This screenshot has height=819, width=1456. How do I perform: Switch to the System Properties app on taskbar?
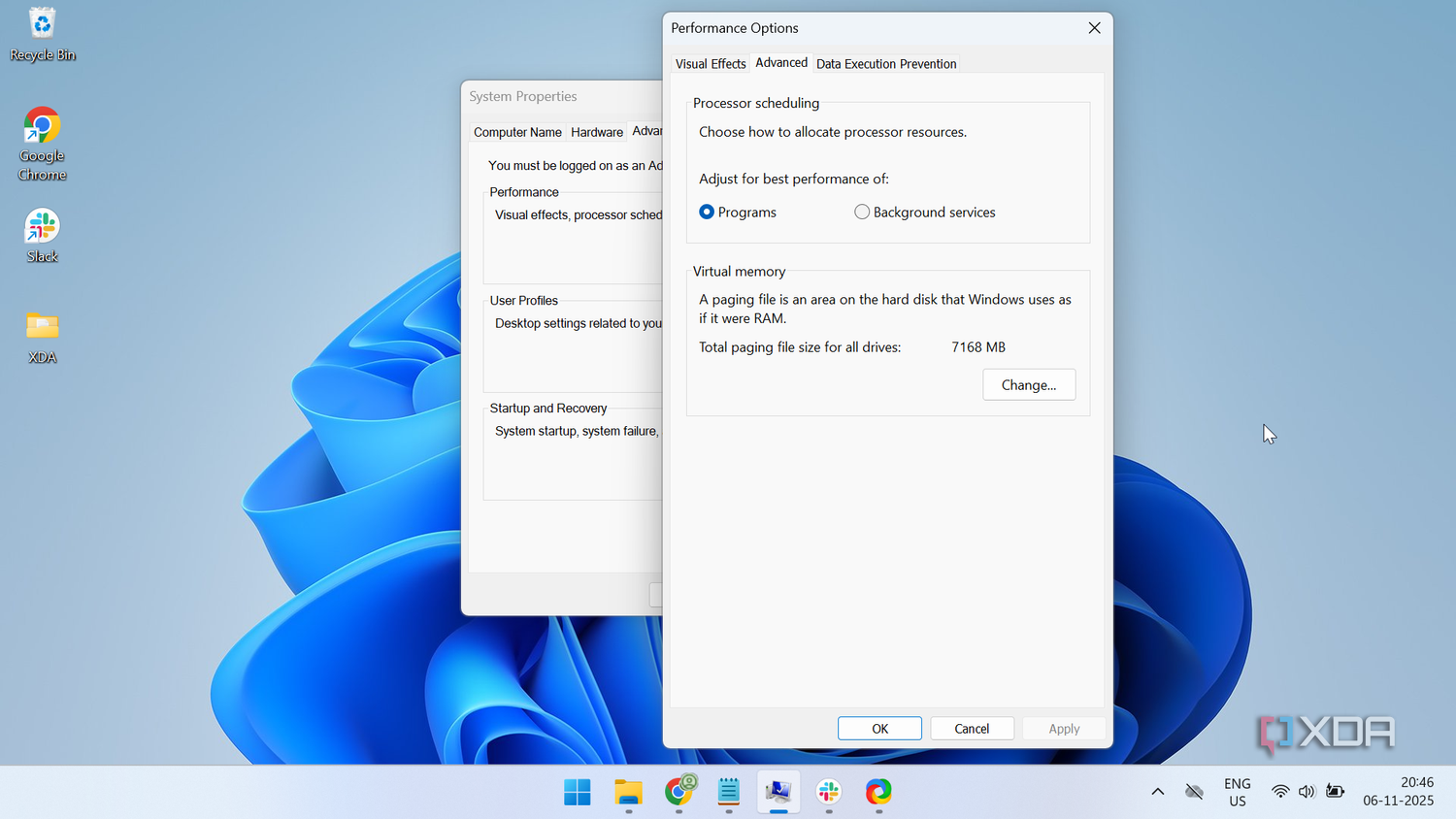coord(778,793)
